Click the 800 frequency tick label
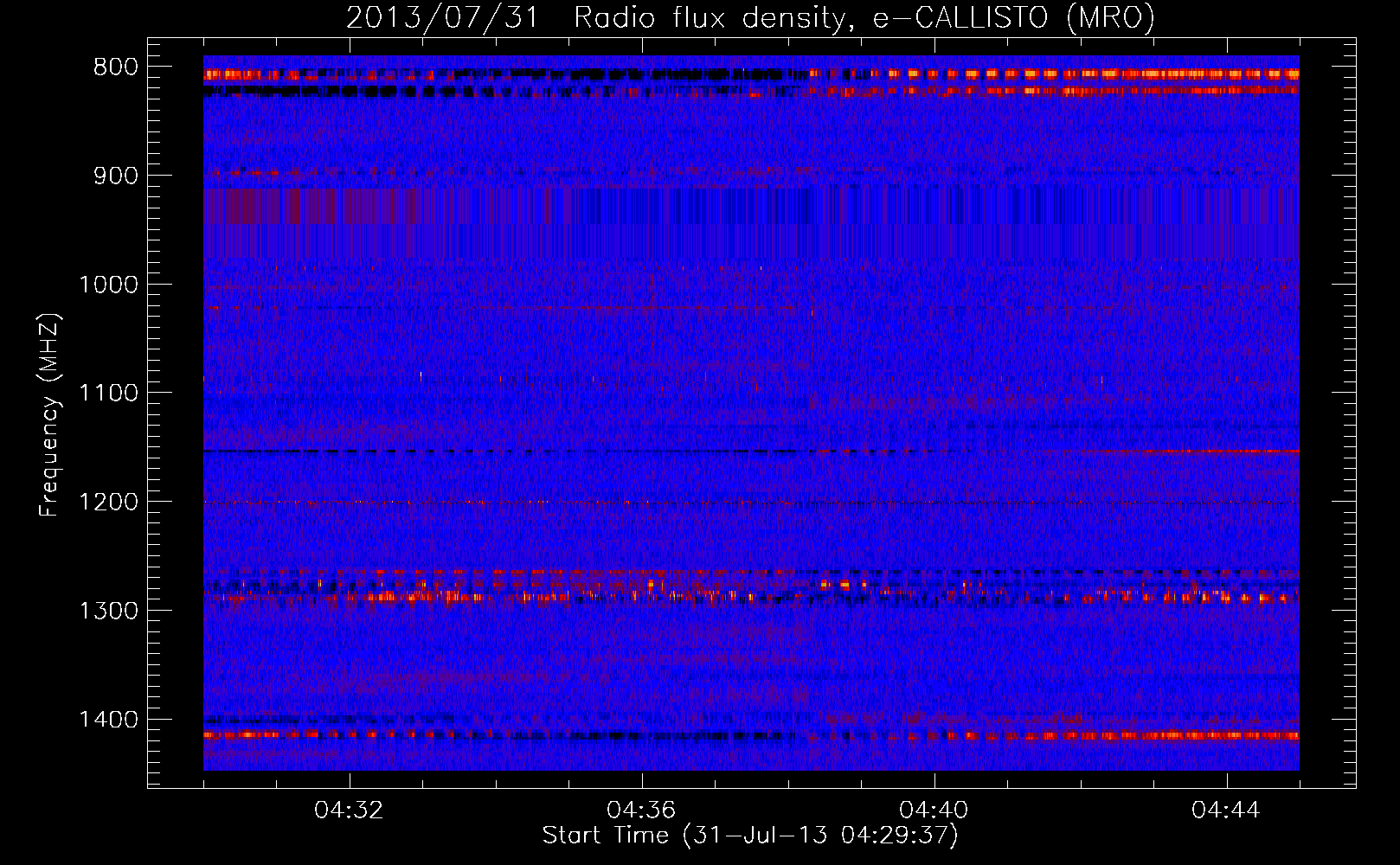The height and width of the screenshot is (865, 1400). (x=115, y=67)
